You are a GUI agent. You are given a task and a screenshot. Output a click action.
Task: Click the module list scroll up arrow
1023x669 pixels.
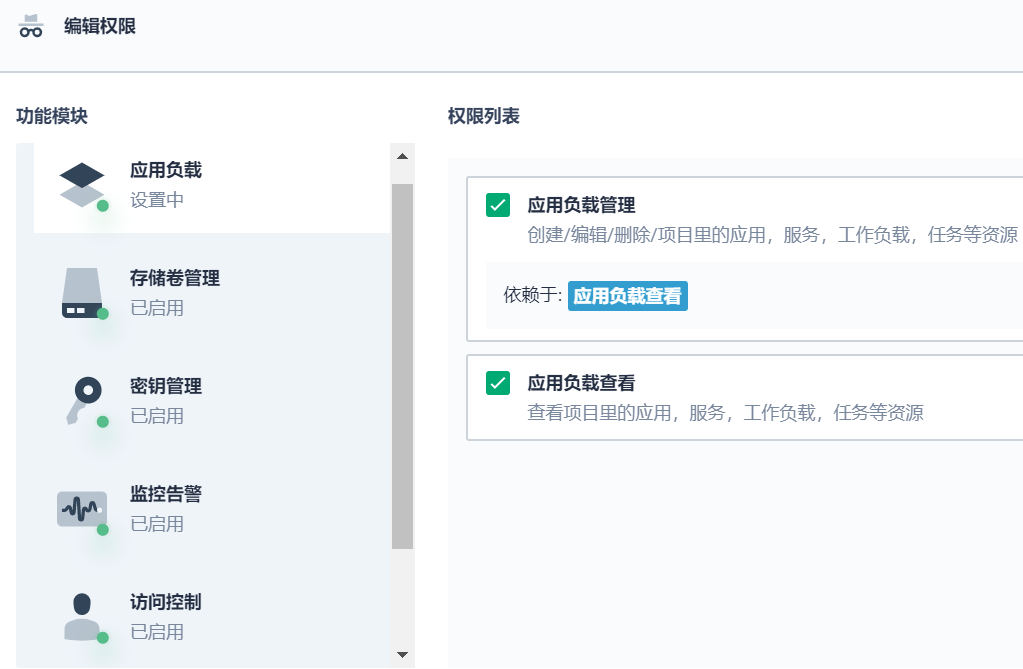pyautogui.click(x=403, y=157)
